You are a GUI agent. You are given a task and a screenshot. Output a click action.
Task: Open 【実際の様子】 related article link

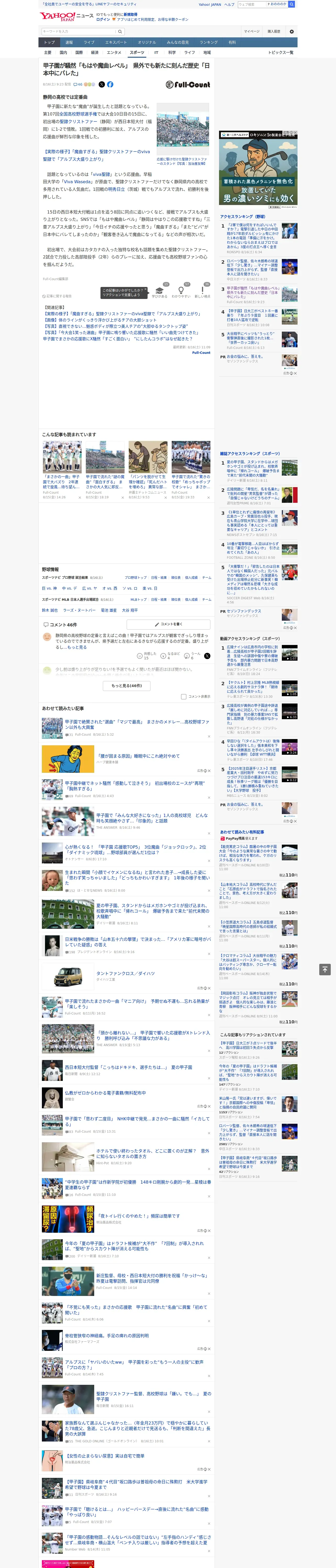96,155
